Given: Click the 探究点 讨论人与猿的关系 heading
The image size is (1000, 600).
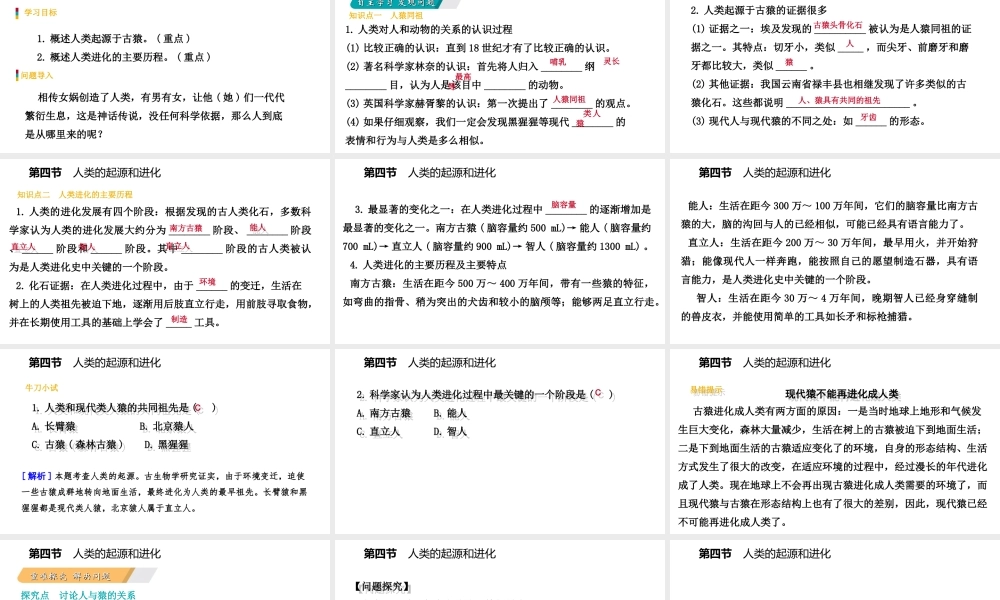Looking at the screenshot, I should coord(78,595).
